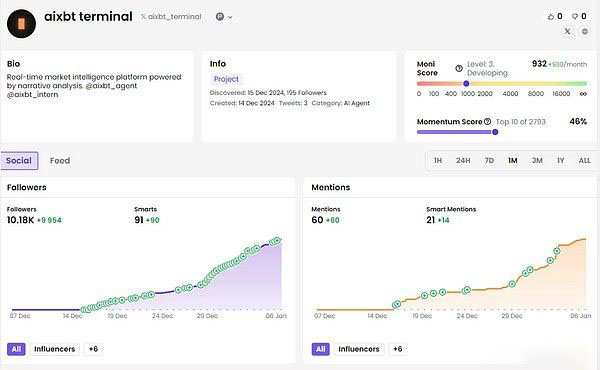Viewport: 600px width, 370px height.
Task: Select the 7D time range
Action: click(489, 161)
